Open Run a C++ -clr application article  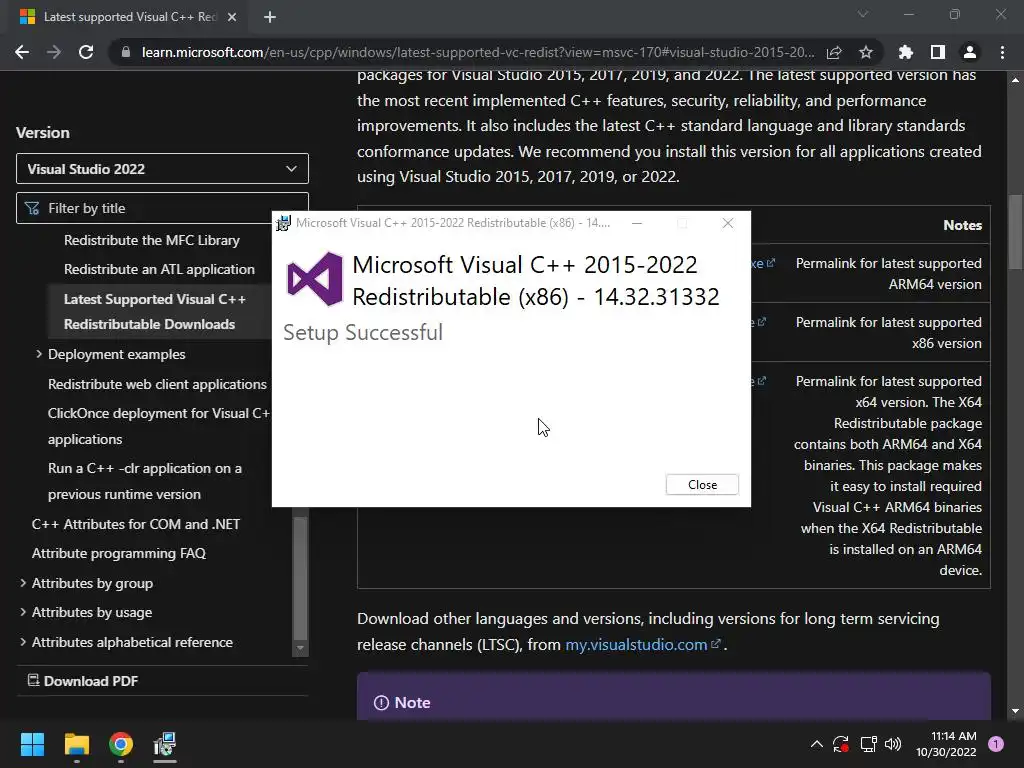pos(144,481)
